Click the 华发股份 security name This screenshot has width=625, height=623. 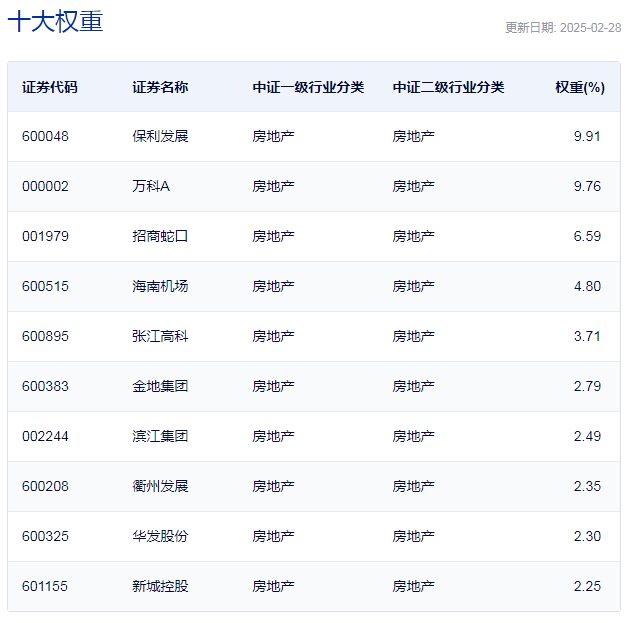click(160, 536)
